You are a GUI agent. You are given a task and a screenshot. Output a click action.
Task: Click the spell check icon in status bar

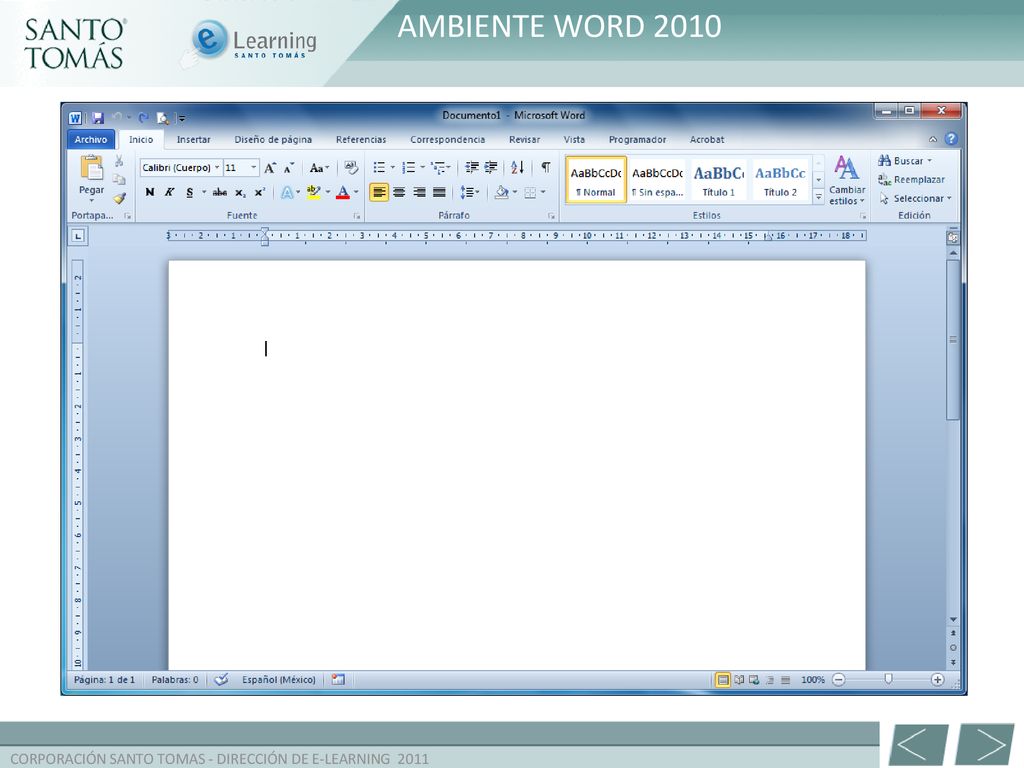click(x=221, y=680)
